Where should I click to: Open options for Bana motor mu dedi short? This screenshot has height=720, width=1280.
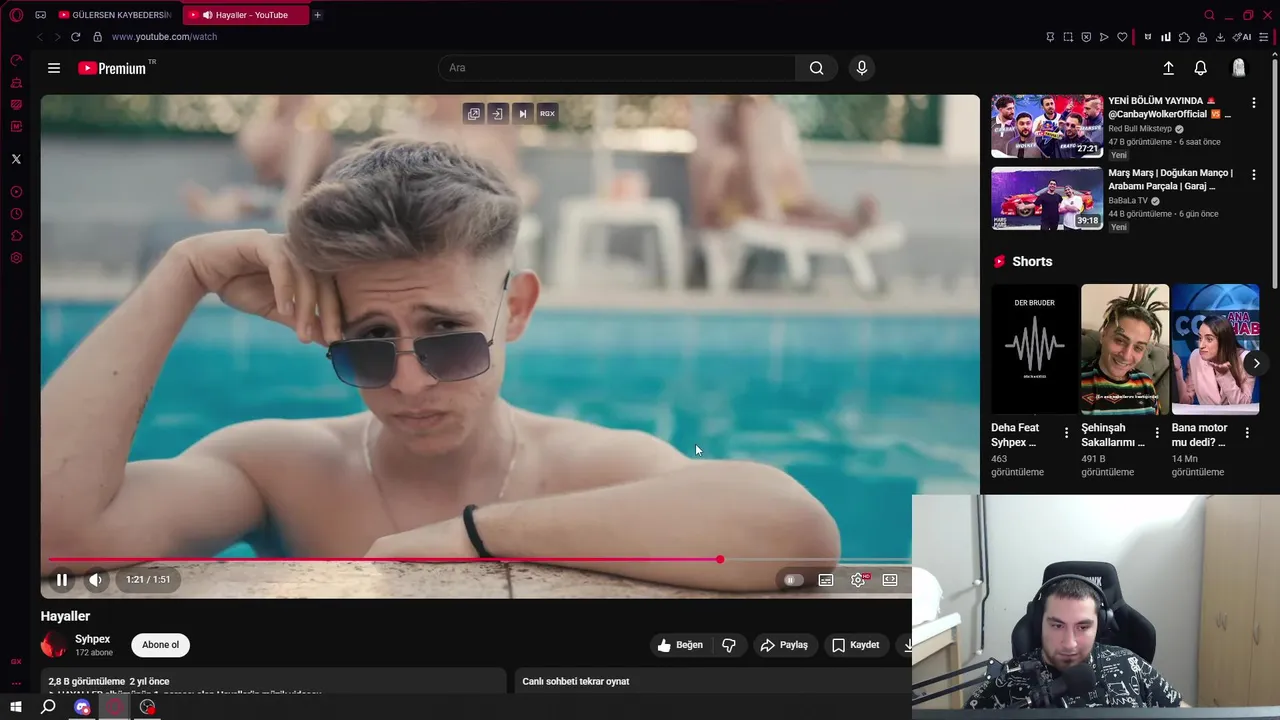(1247, 433)
